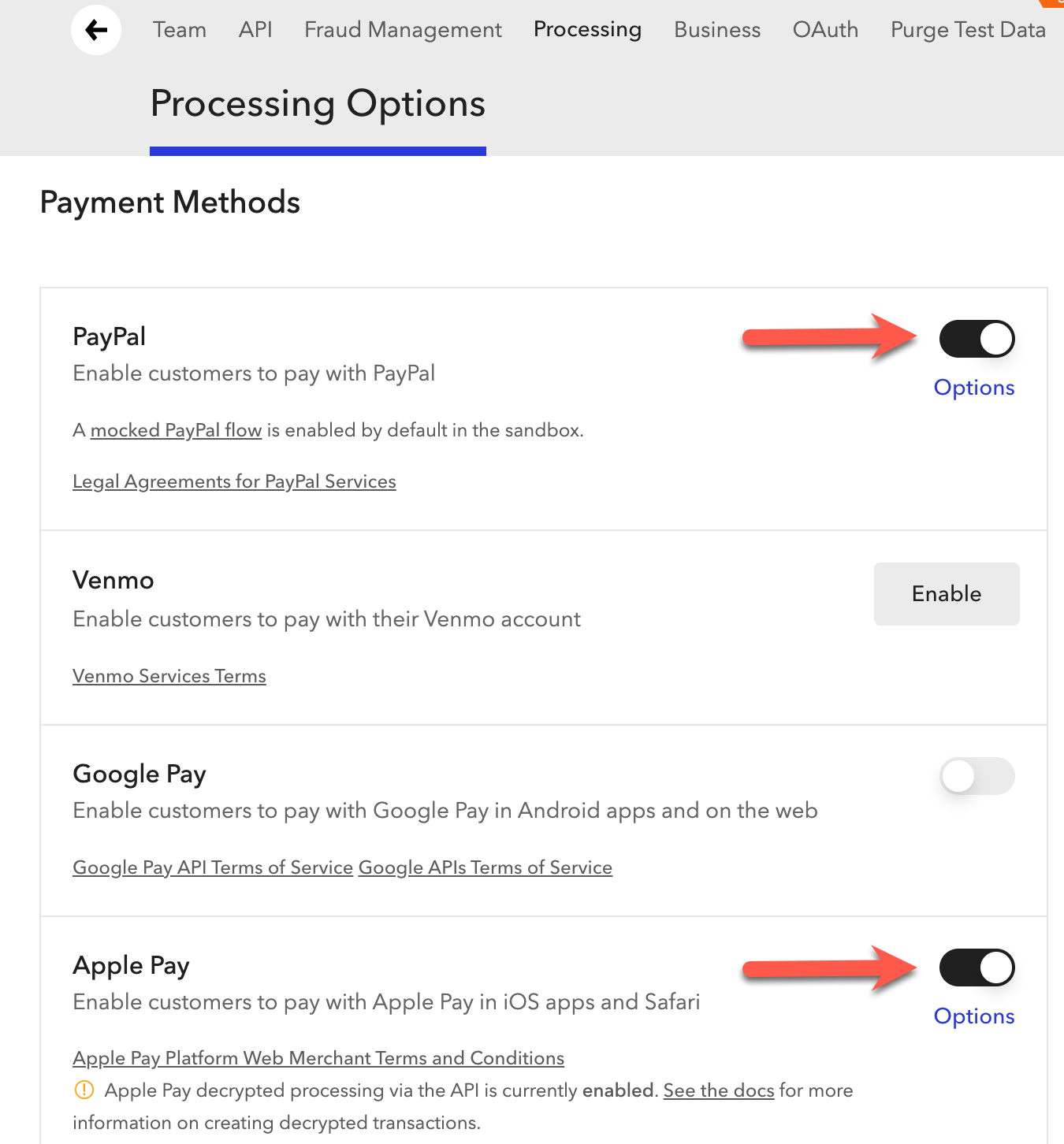Switch off the Apple Pay toggle
Screen dimensions: 1064x1144
(x=977, y=968)
